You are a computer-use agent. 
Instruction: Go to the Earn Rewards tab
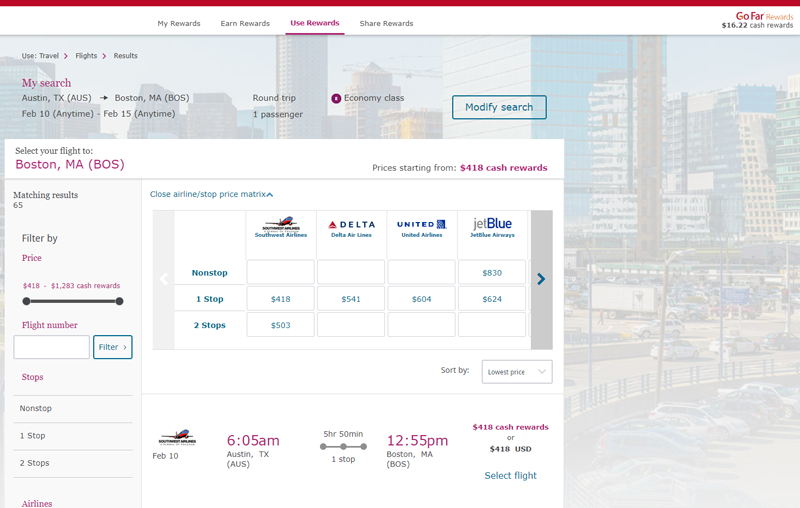pos(244,23)
